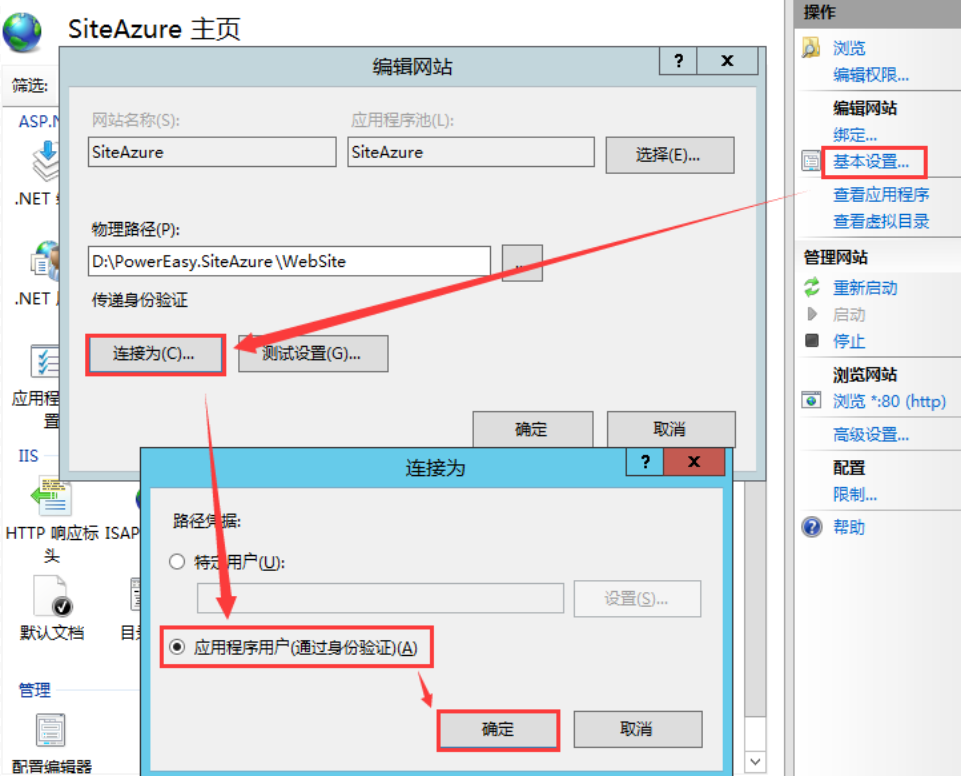Click the SiteAzure globe icon
Image resolution: width=961 pixels, height=776 pixels.
[x=23, y=31]
